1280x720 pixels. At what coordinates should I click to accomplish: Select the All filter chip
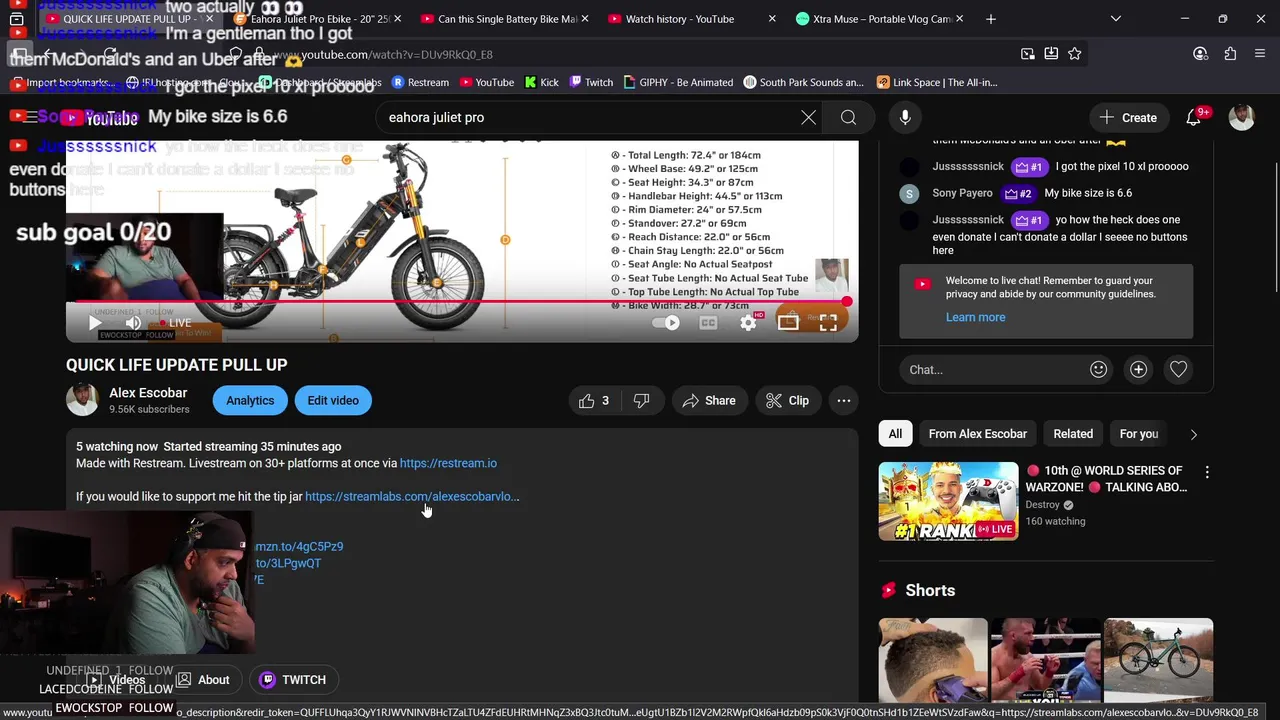click(x=895, y=434)
